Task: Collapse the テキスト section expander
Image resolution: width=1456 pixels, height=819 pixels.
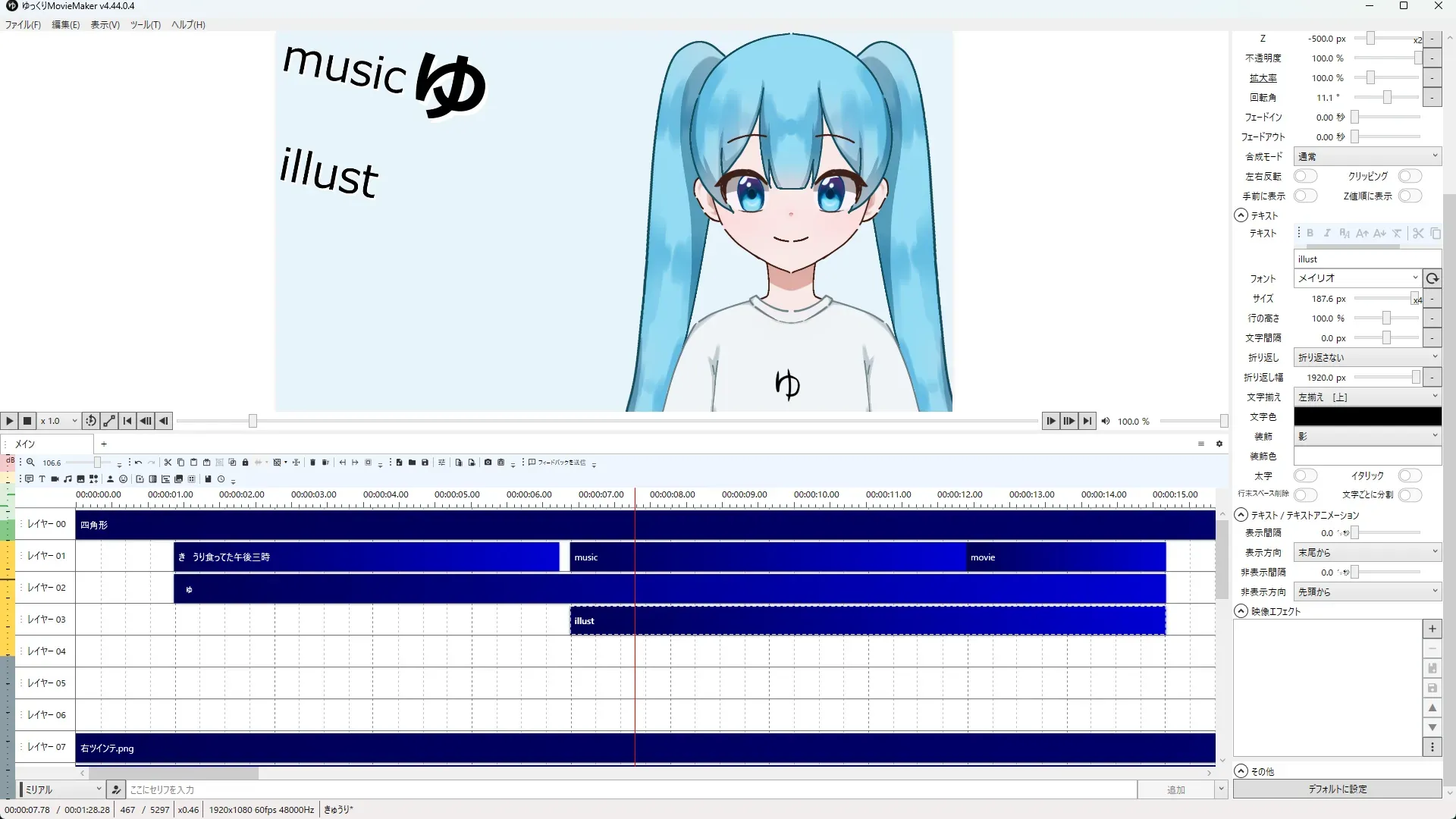Action: (x=1241, y=215)
